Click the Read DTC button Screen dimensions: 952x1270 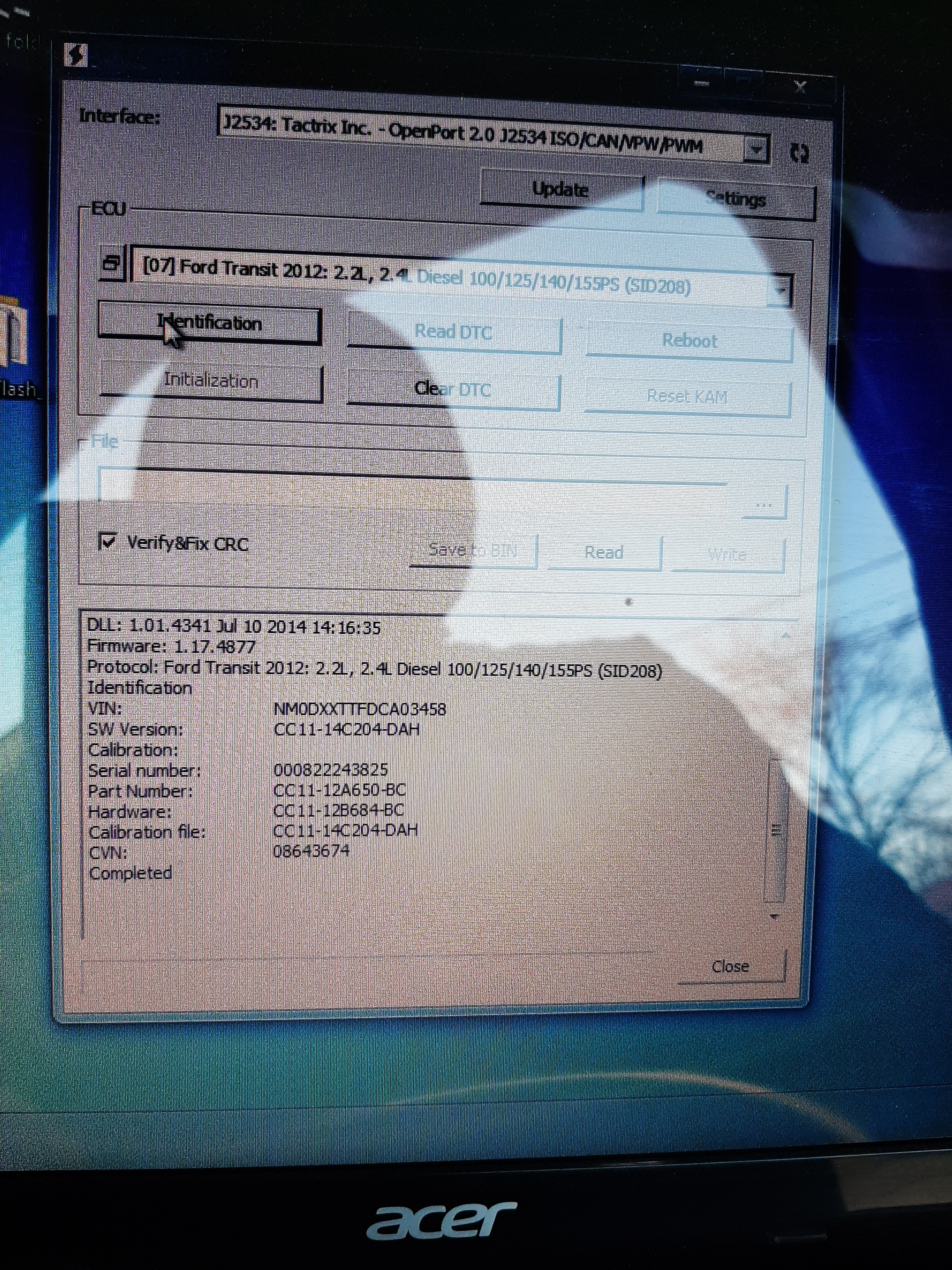(453, 332)
